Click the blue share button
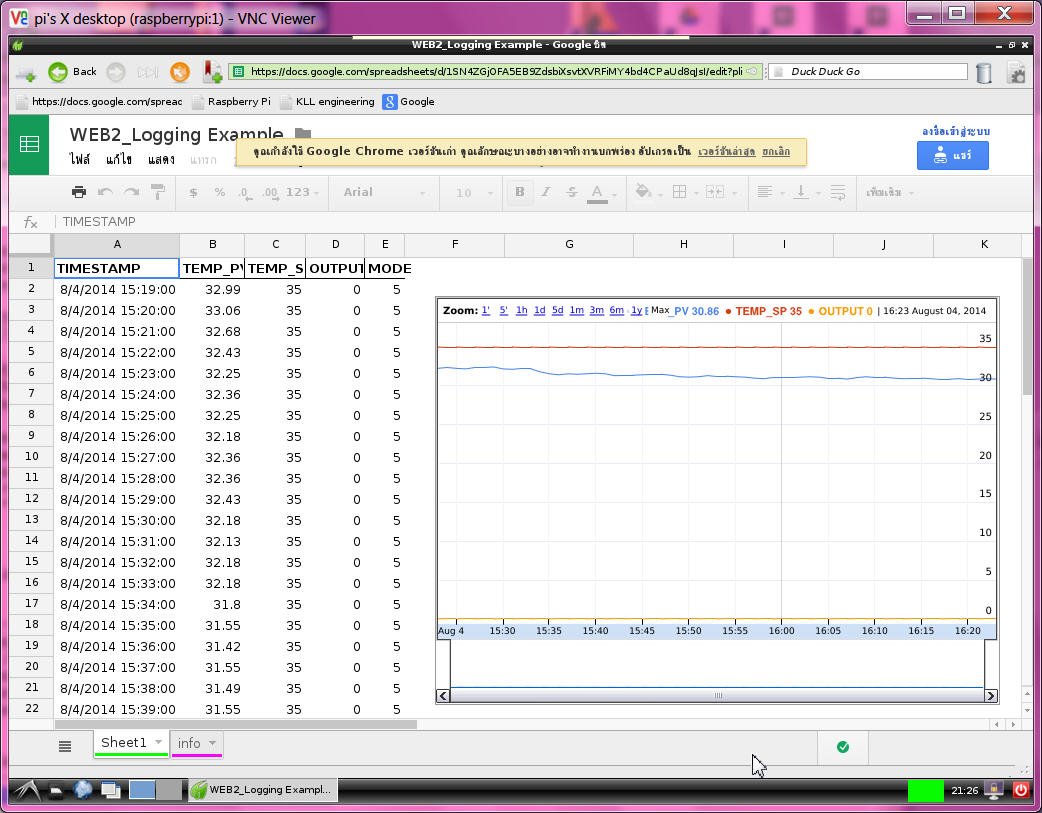Viewport: 1042px width, 813px height. click(x=952, y=156)
